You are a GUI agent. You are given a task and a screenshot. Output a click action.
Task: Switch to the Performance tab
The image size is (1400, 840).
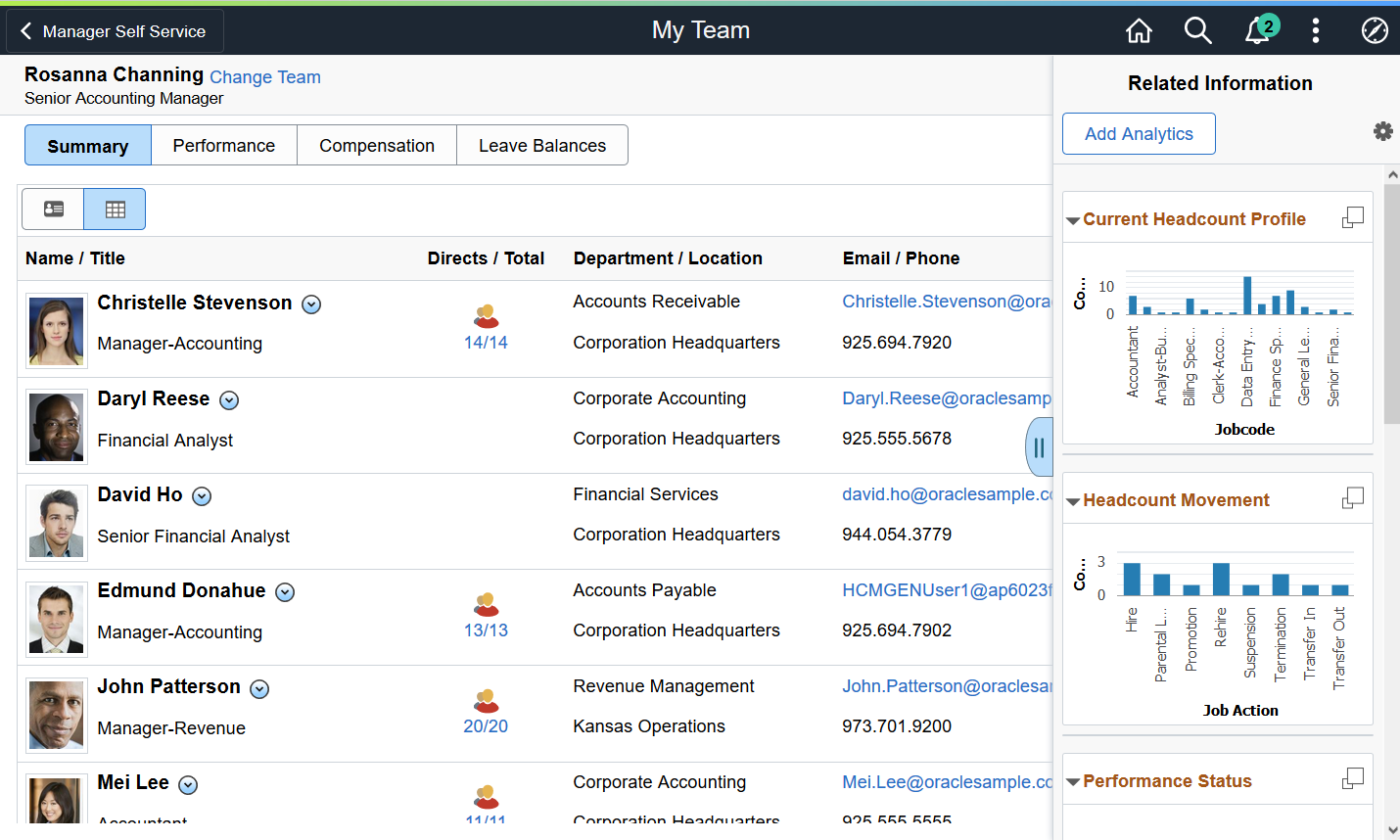224,145
